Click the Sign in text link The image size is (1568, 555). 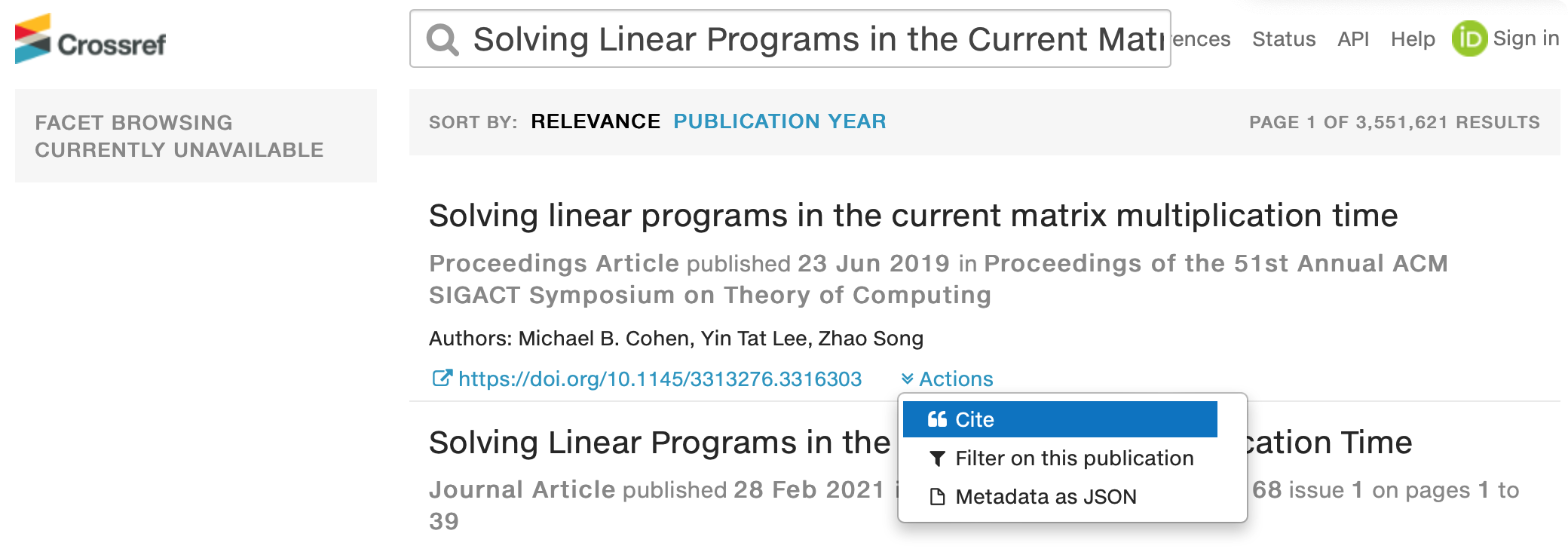1526,38
